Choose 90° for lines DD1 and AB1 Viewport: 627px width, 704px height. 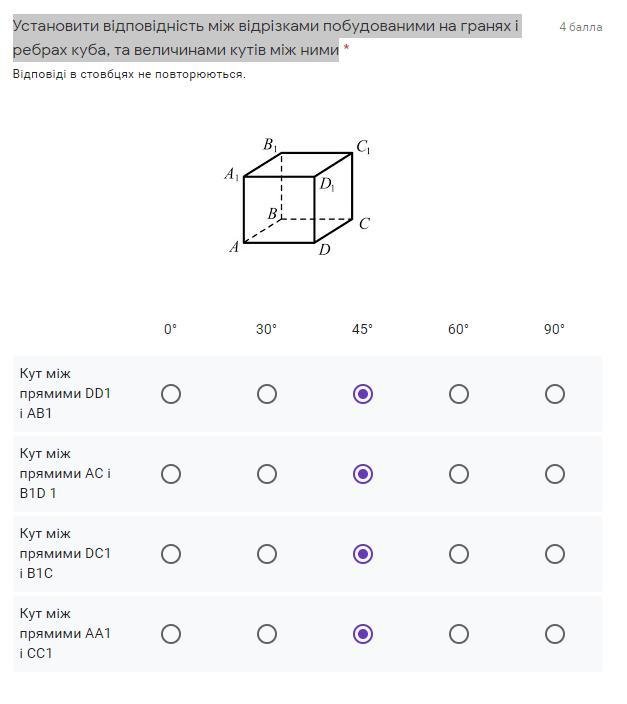[555, 394]
